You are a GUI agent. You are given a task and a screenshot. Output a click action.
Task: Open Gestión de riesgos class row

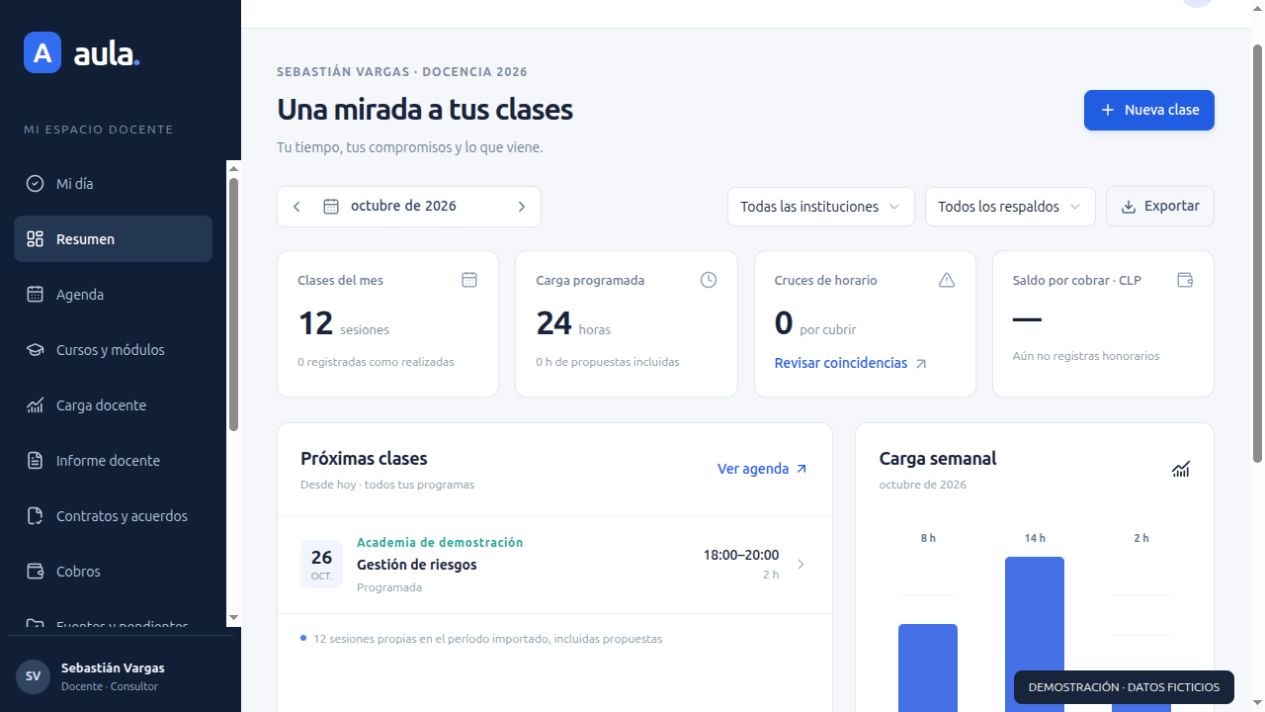[554, 564]
